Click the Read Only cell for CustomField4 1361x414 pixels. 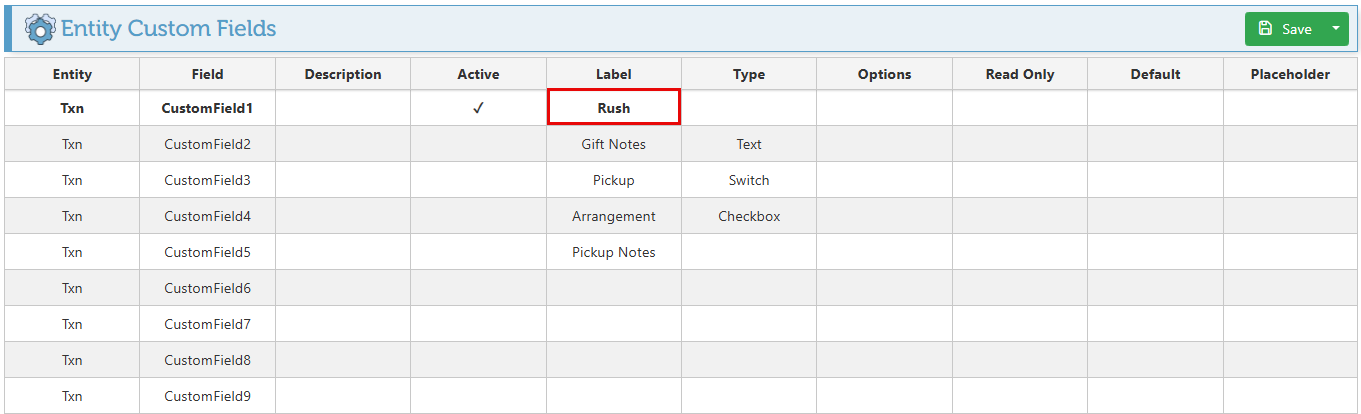click(x=1019, y=216)
